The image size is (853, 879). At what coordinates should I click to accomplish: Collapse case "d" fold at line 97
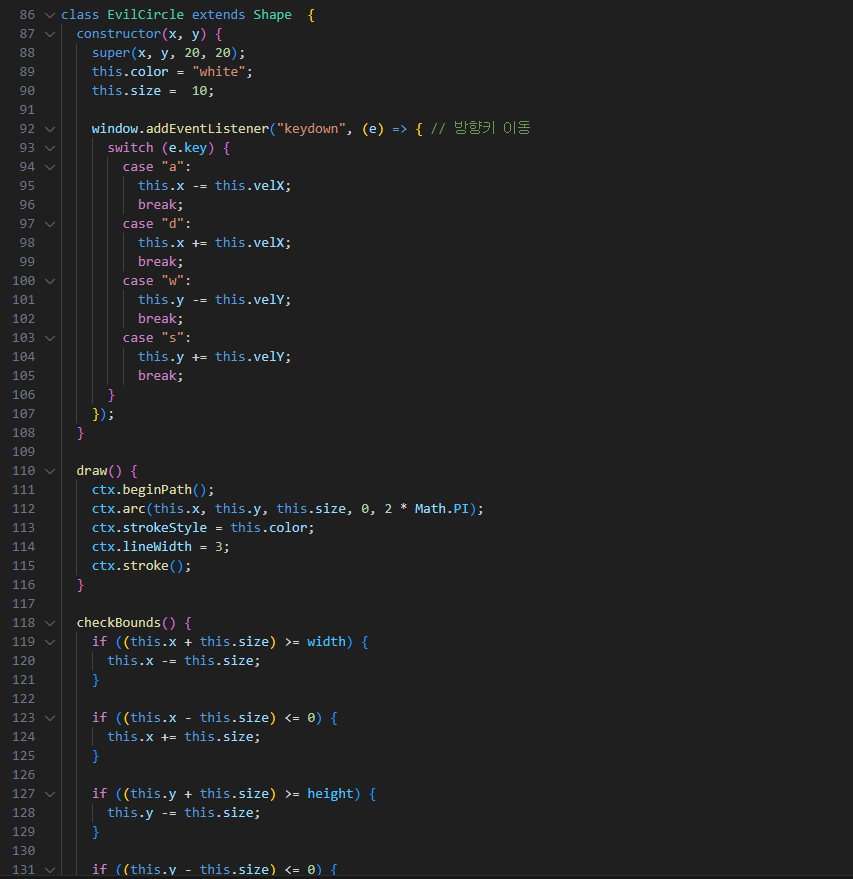click(50, 224)
